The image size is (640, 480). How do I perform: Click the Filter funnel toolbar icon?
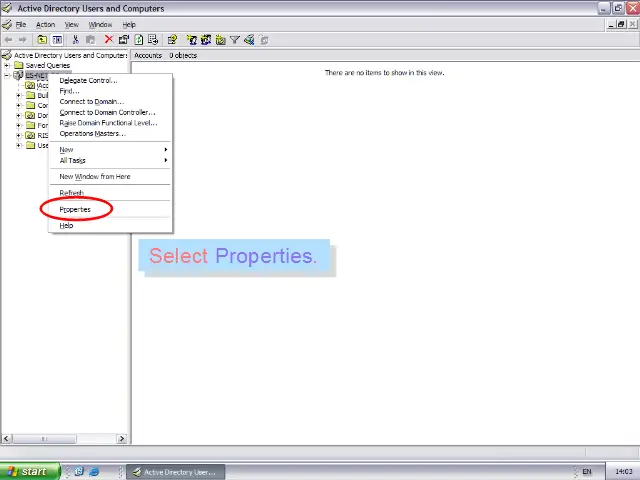coord(235,40)
